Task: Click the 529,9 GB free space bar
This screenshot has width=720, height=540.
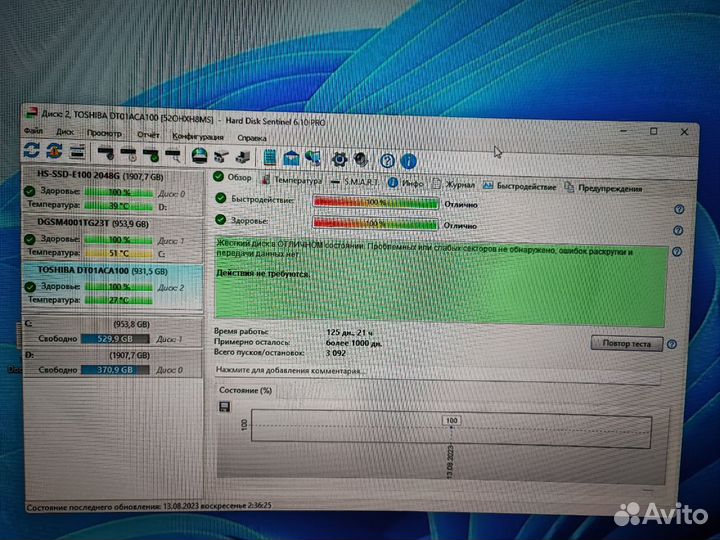Action: coord(115,339)
